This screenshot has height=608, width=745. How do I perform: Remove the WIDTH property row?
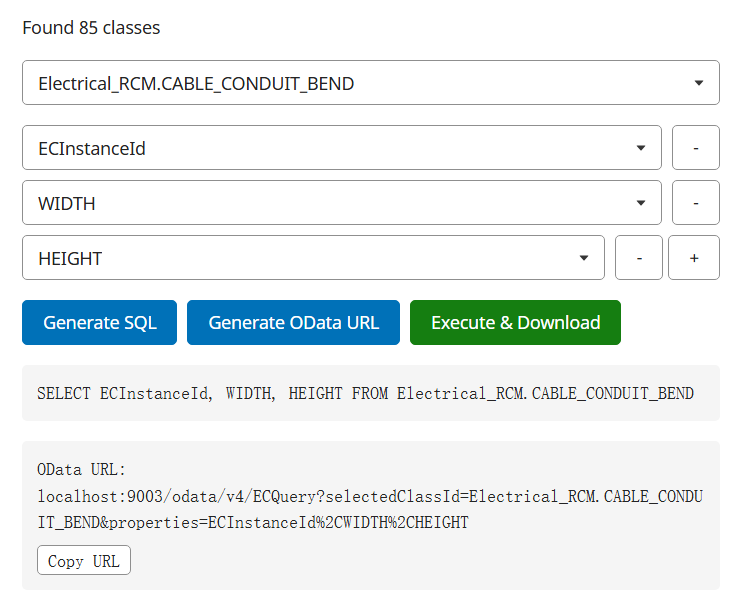[696, 203]
